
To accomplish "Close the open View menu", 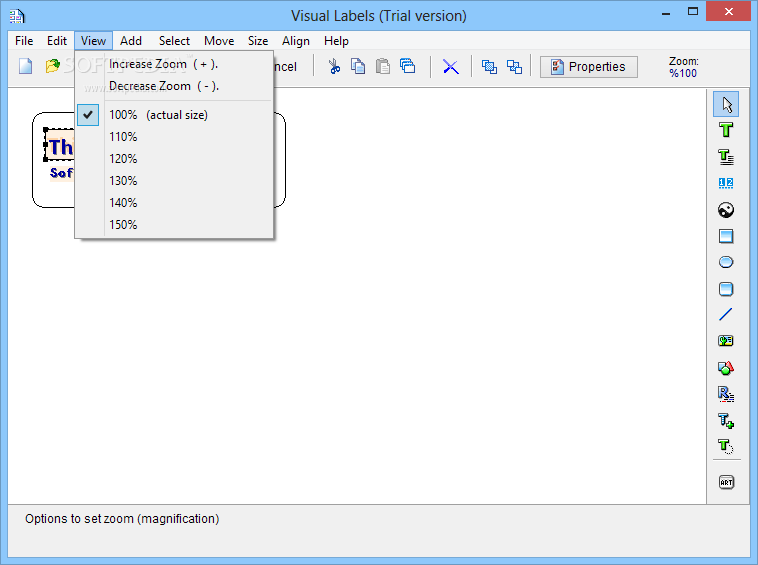I will pos(93,41).
